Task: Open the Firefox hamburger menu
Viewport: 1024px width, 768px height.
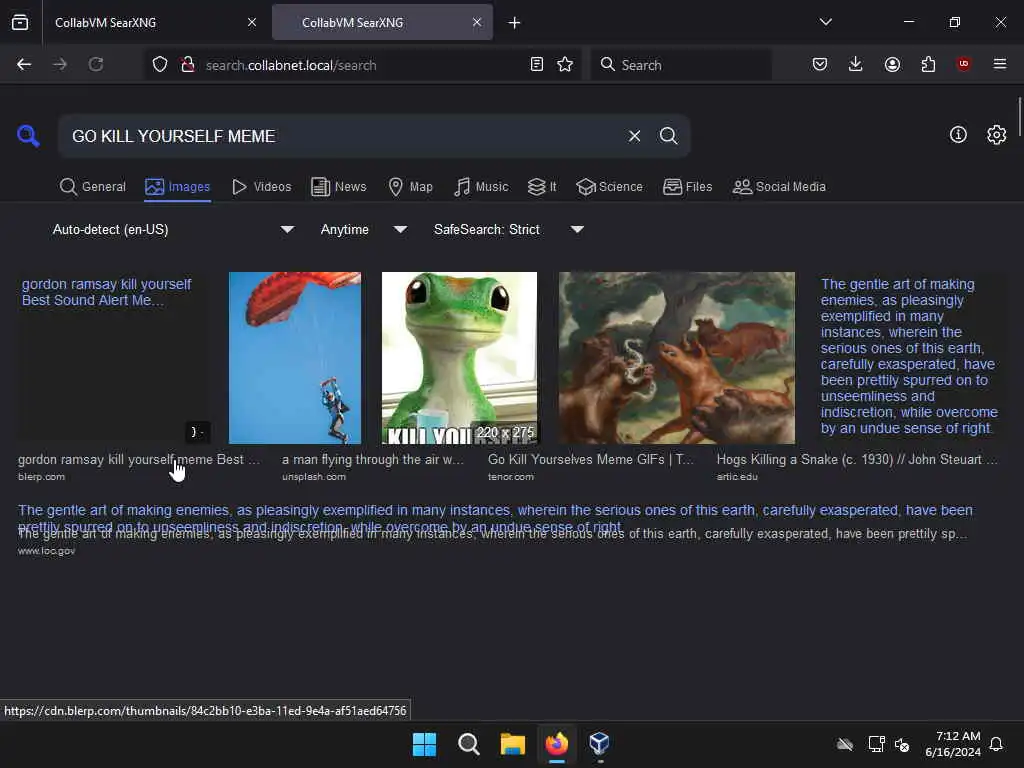Action: tap(999, 64)
